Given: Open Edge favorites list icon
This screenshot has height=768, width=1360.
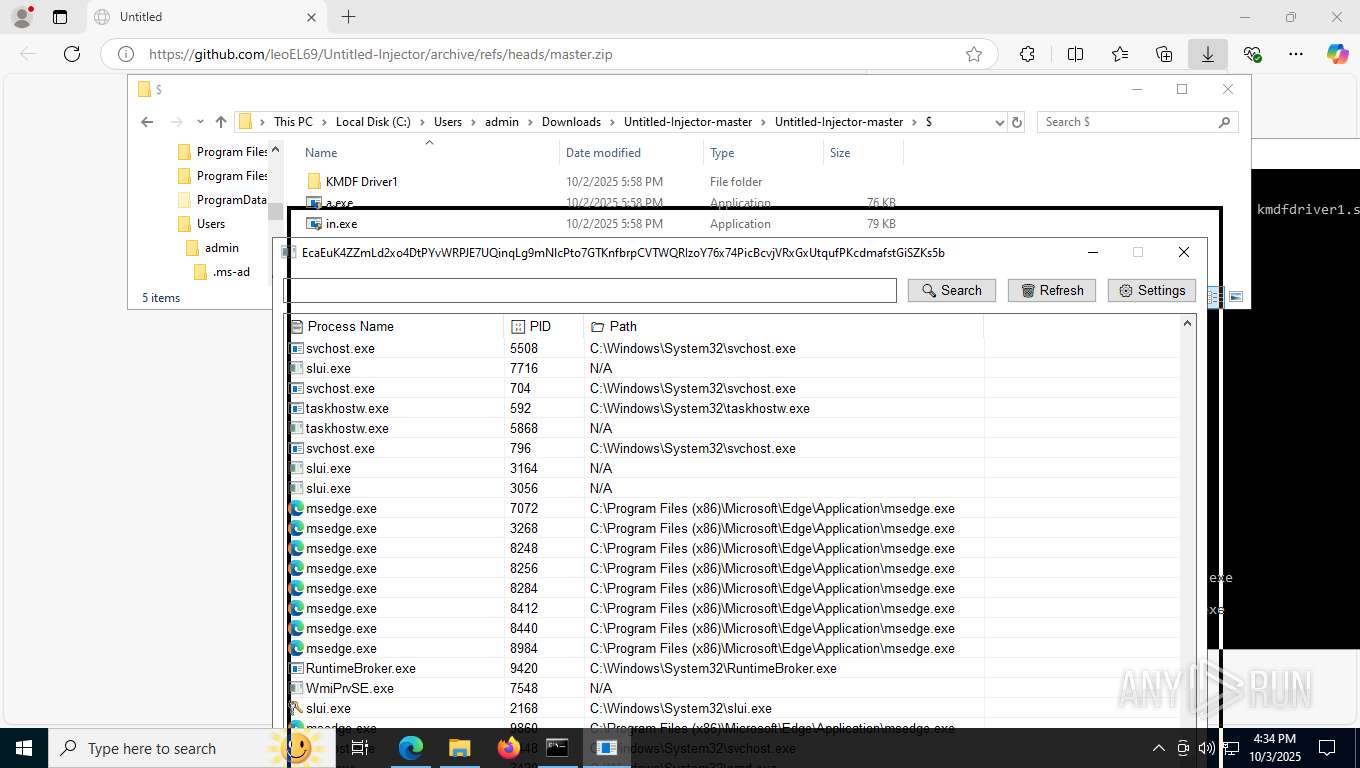Looking at the screenshot, I should (x=1119, y=54).
